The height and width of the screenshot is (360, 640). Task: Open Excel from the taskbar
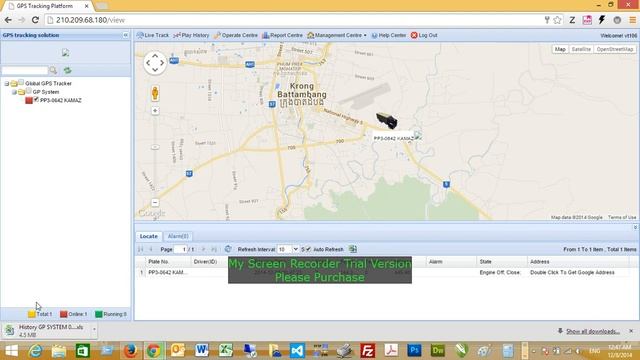[225, 351]
